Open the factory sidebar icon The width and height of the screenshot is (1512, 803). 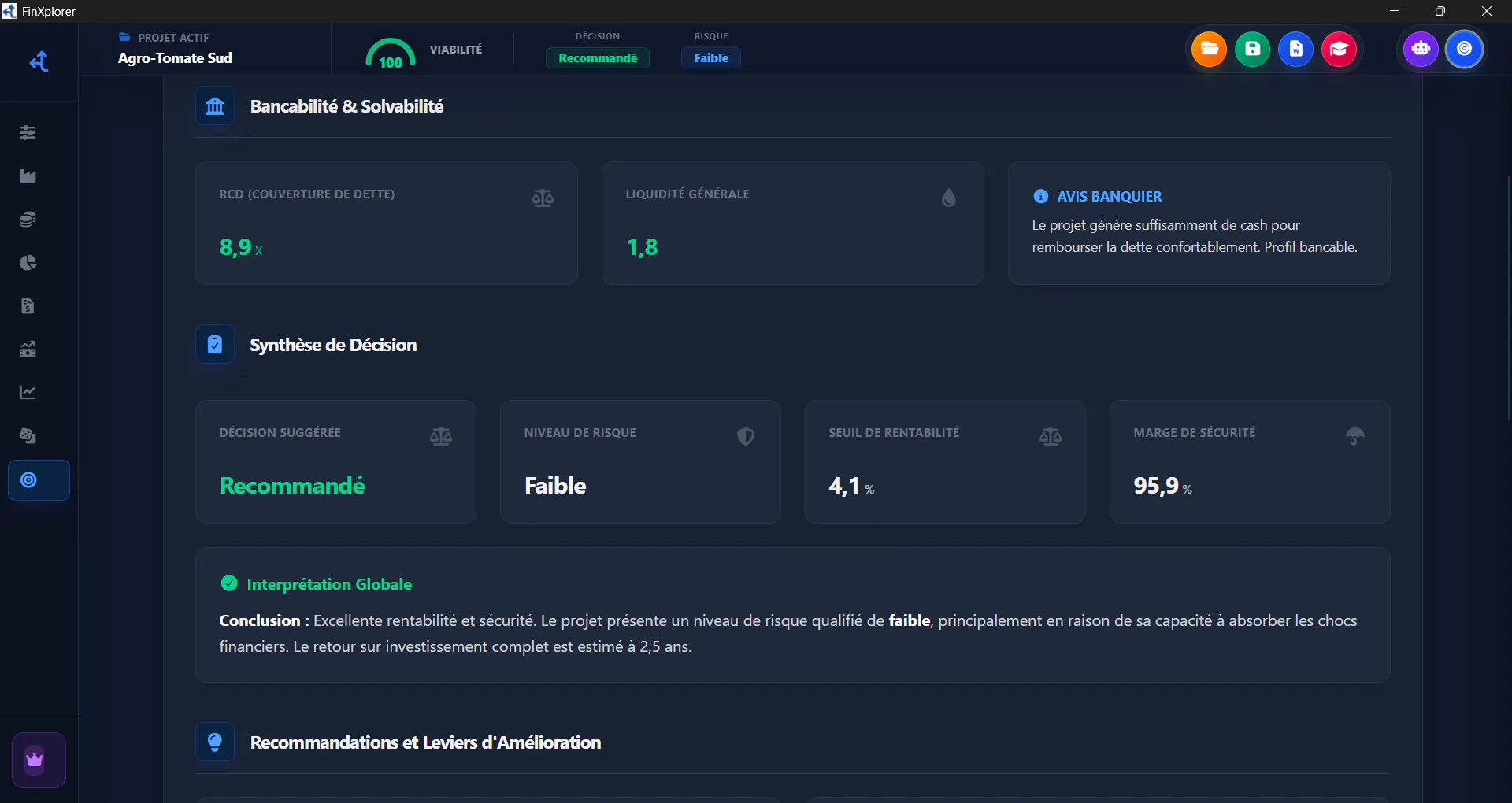pos(28,176)
